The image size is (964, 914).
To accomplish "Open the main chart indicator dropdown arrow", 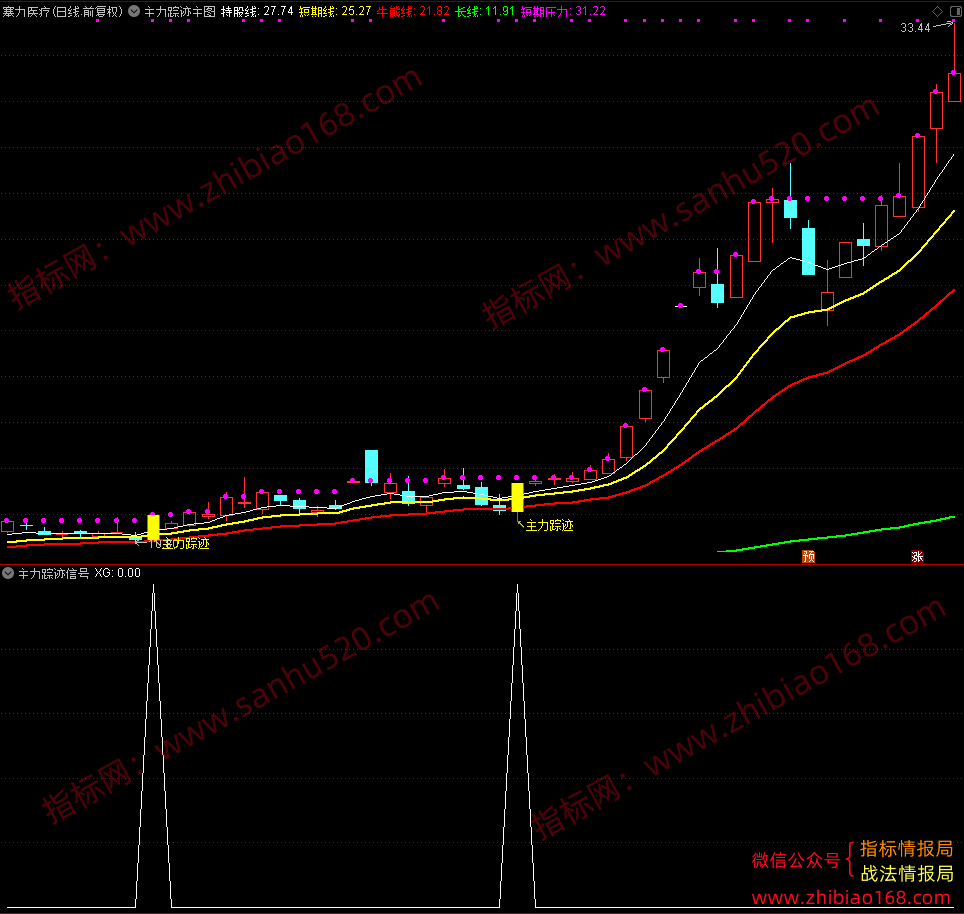I will (134, 11).
